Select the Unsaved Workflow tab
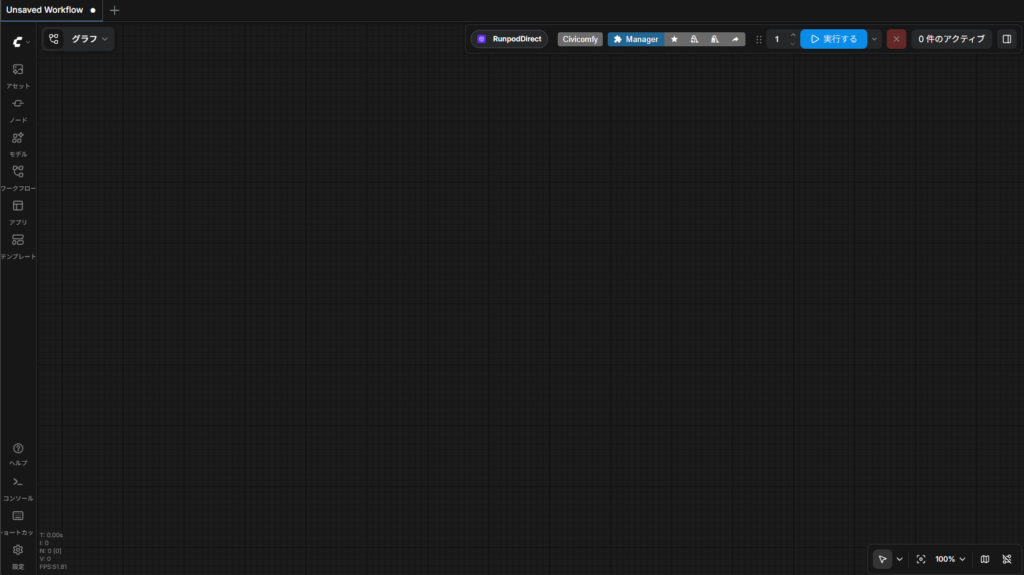Image resolution: width=1024 pixels, height=575 pixels. pos(44,10)
